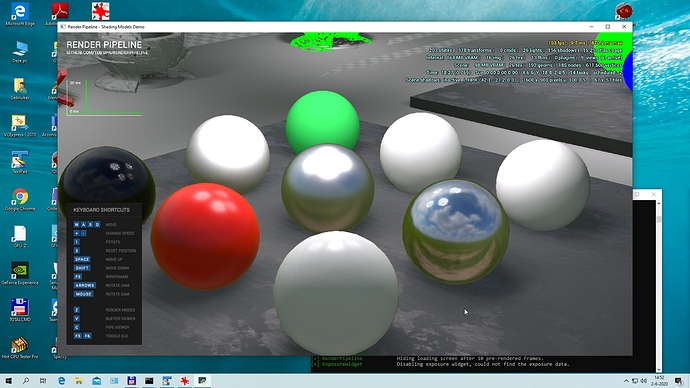This screenshot has width=690, height=388.
Task: Open Task View on the taskbar
Action: pos(43,381)
